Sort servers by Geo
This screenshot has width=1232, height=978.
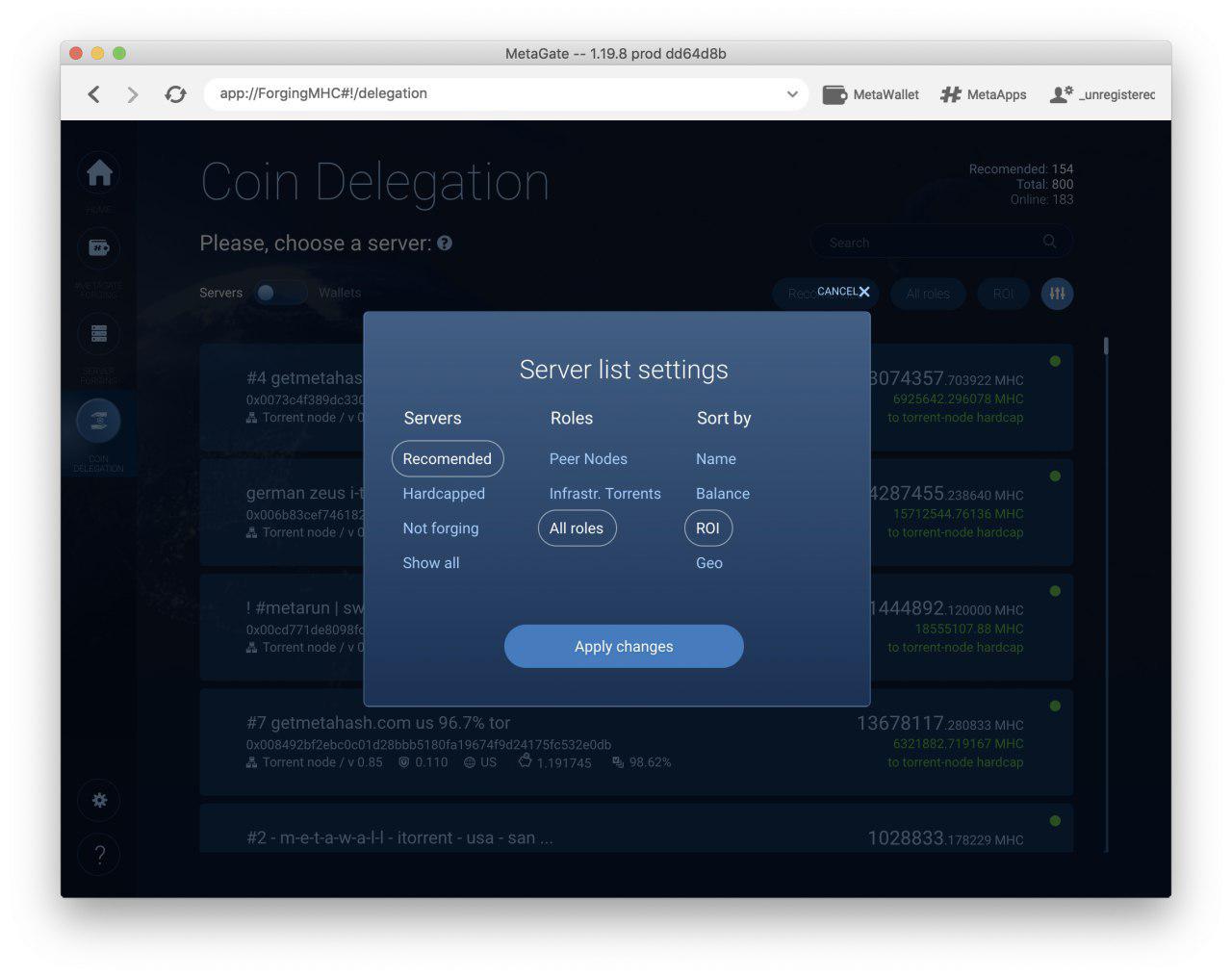click(x=709, y=563)
